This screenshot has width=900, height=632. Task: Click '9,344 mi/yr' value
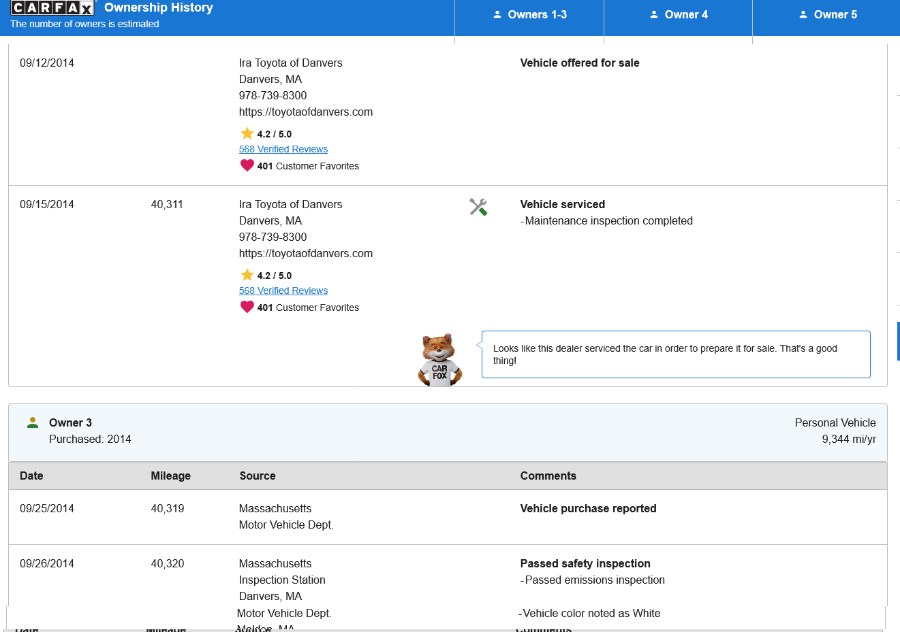click(849, 440)
